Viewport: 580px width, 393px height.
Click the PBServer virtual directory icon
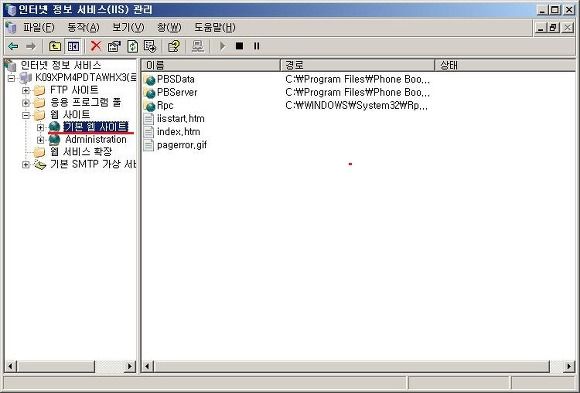tap(149, 93)
